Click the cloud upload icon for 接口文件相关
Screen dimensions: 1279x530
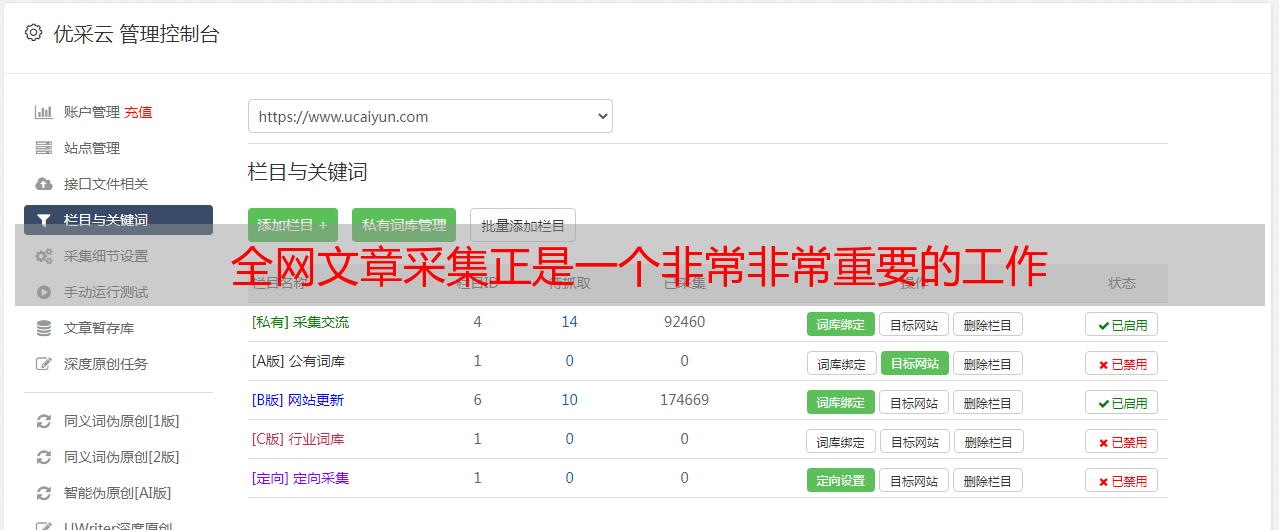[x=43, y=184]
